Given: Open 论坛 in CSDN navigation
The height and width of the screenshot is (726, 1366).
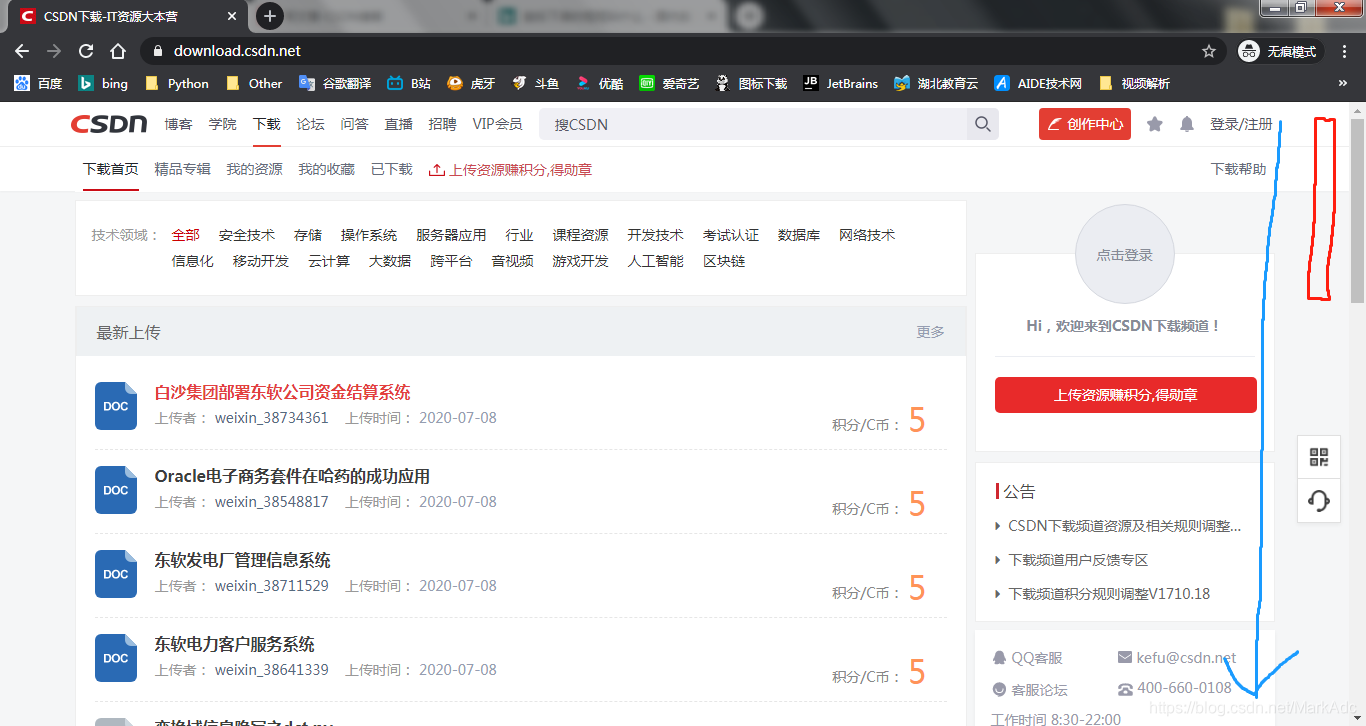Looking at the screenshot, I should tap(311, 124).
